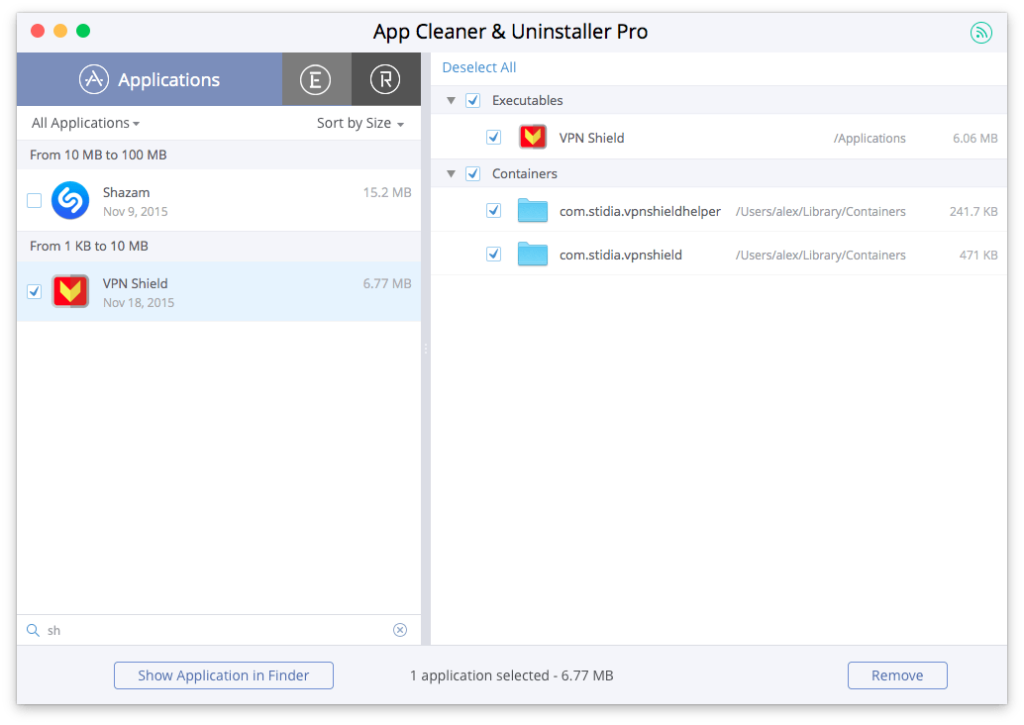Untick the VPN Shield application checkbox

click(x=34, y=291)
